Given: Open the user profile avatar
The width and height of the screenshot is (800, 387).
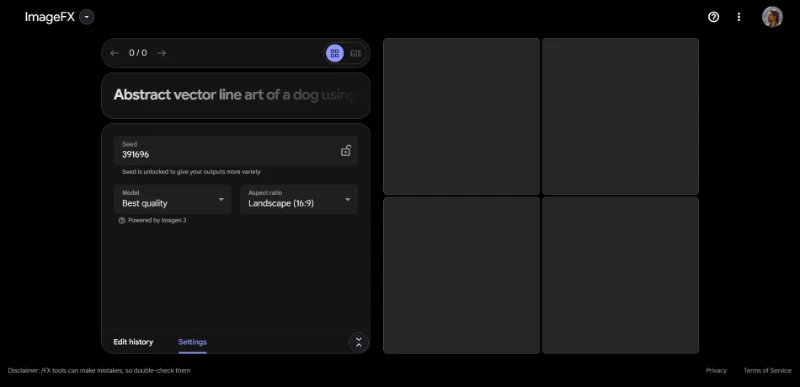Looking at the screenshot, I should pyautogui.click(x=772, y=17).
